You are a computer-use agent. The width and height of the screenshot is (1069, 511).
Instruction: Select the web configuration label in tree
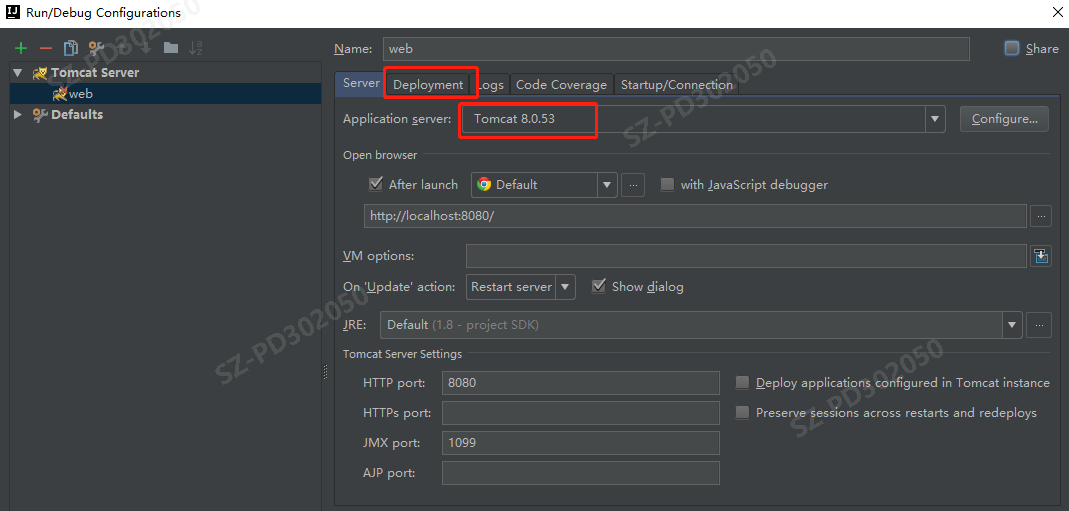tap(80, 94)
